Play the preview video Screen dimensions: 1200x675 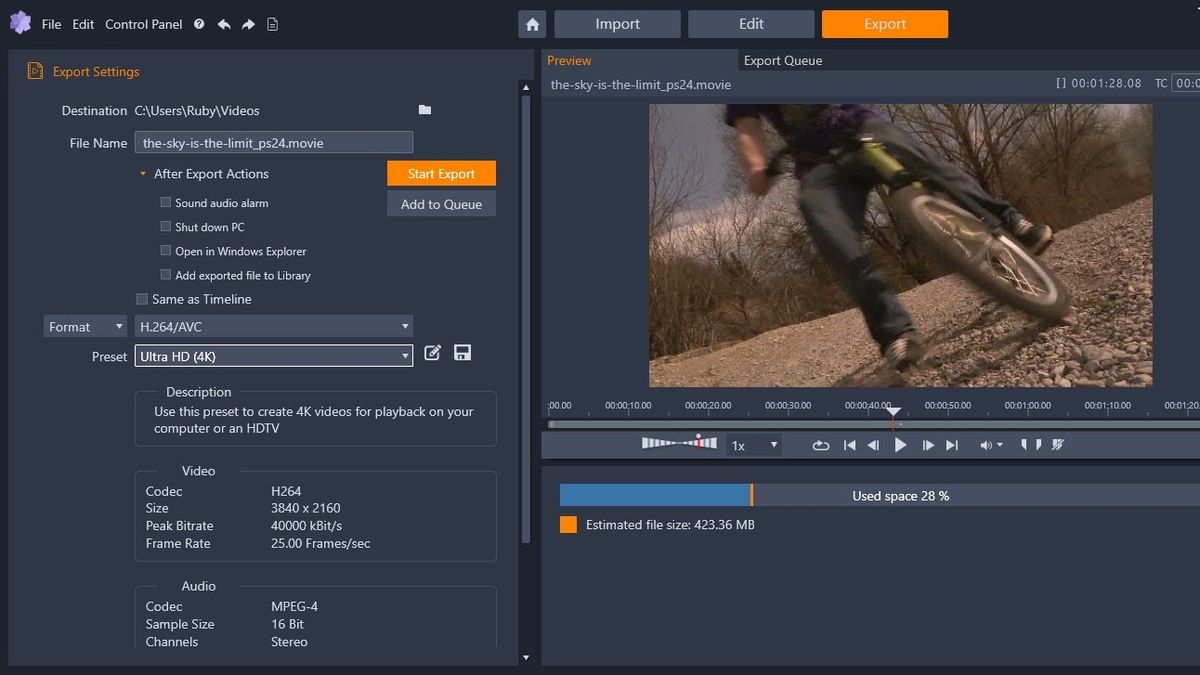900,444
